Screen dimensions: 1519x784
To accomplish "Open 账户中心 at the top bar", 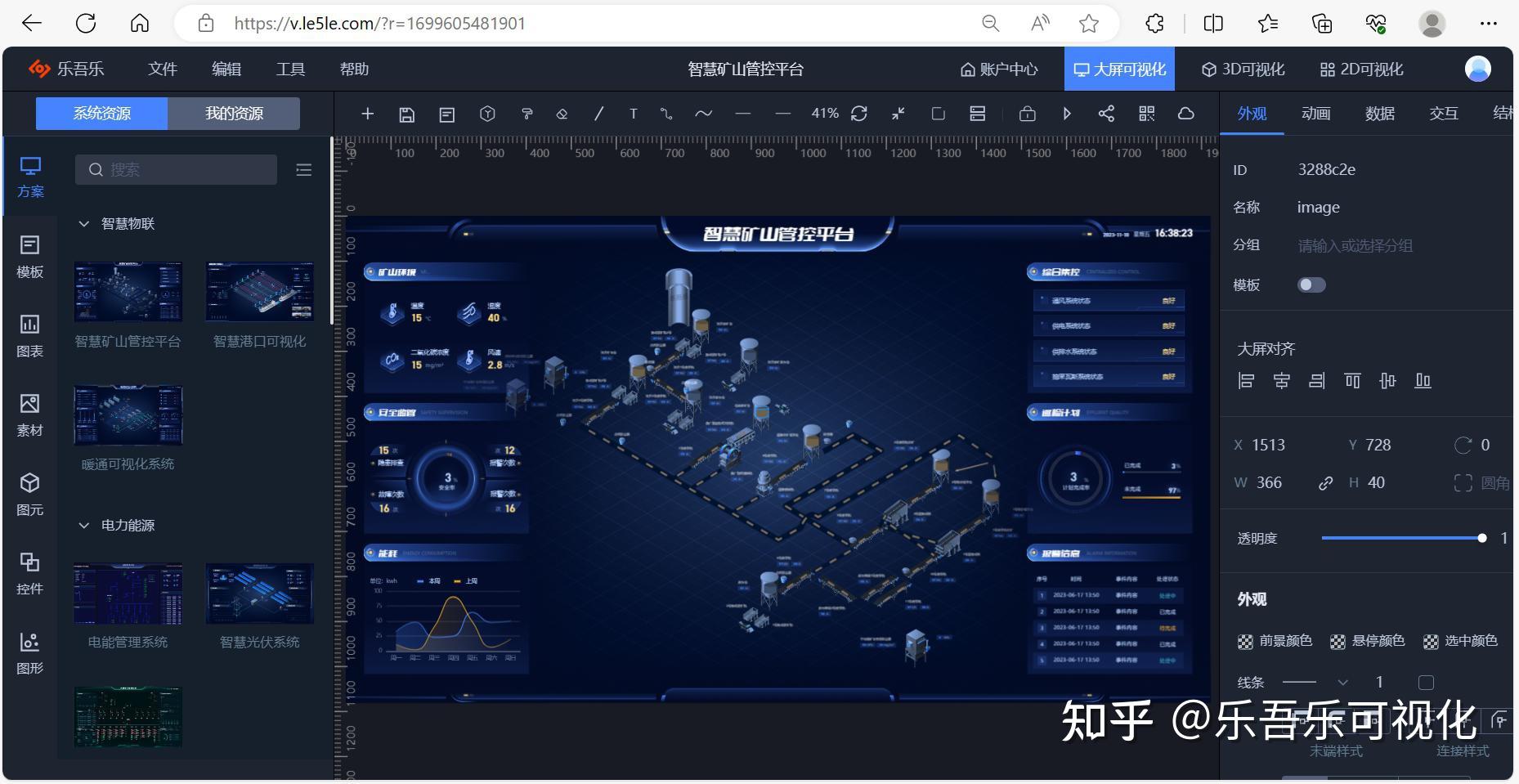I will pyautogui.click(x=998, y=69).
